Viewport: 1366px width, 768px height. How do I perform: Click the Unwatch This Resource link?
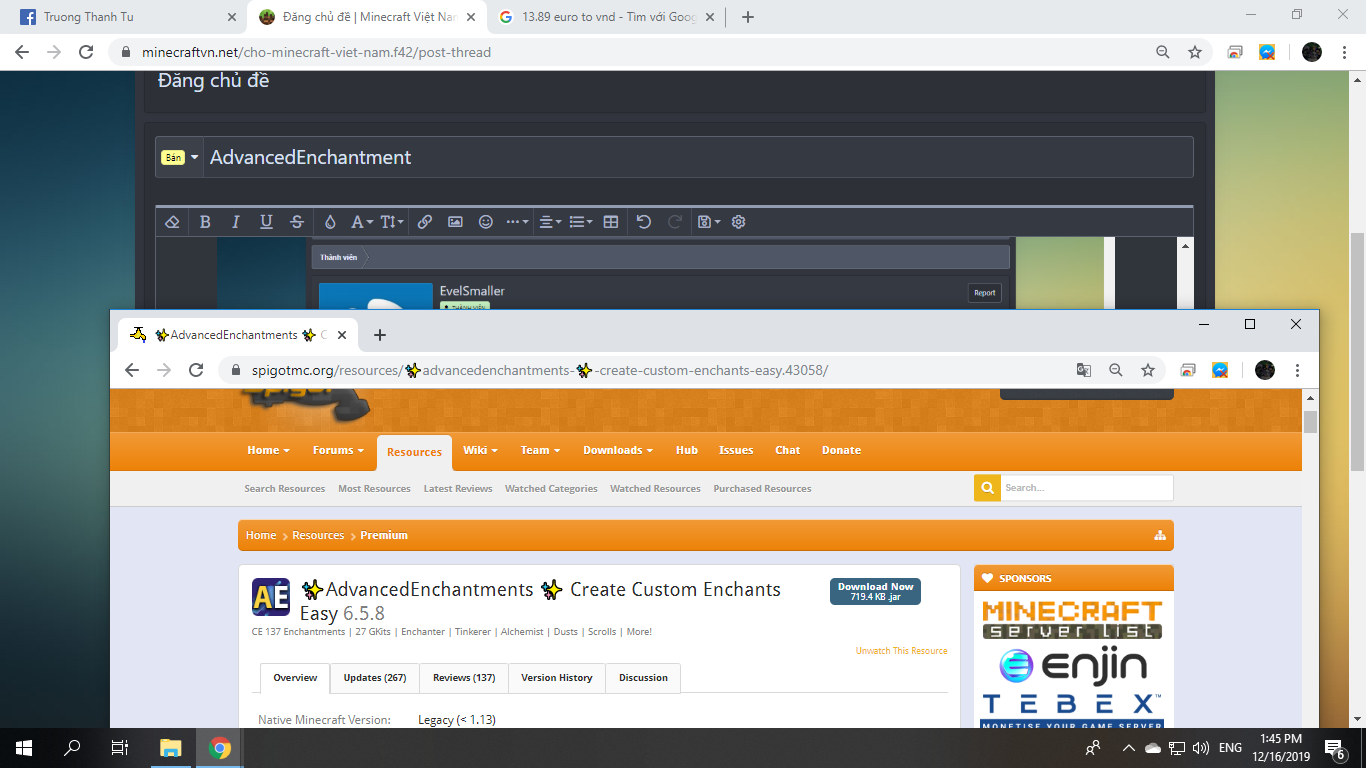[x=901, y=651]
